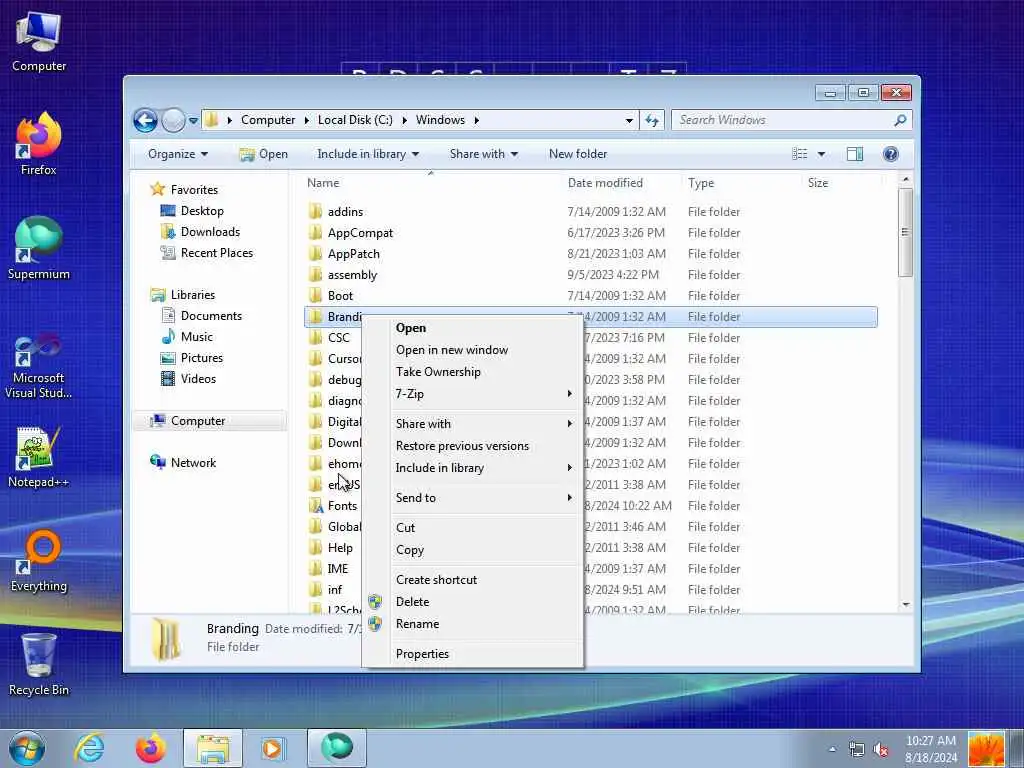Open the Computer desktop icon

point(39,42)
